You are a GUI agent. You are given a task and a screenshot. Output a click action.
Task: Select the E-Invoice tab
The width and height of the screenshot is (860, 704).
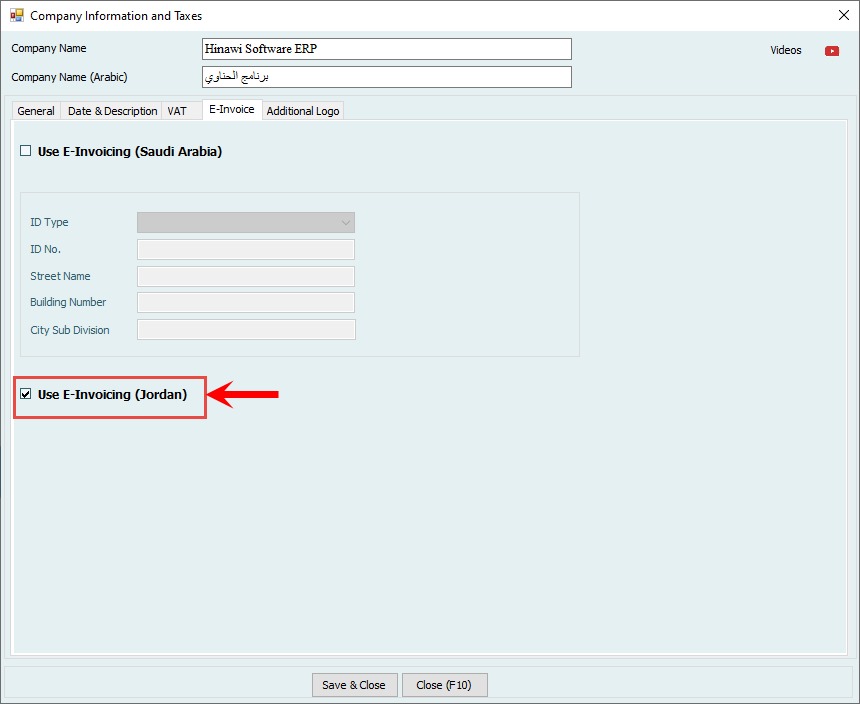(232, 109)
